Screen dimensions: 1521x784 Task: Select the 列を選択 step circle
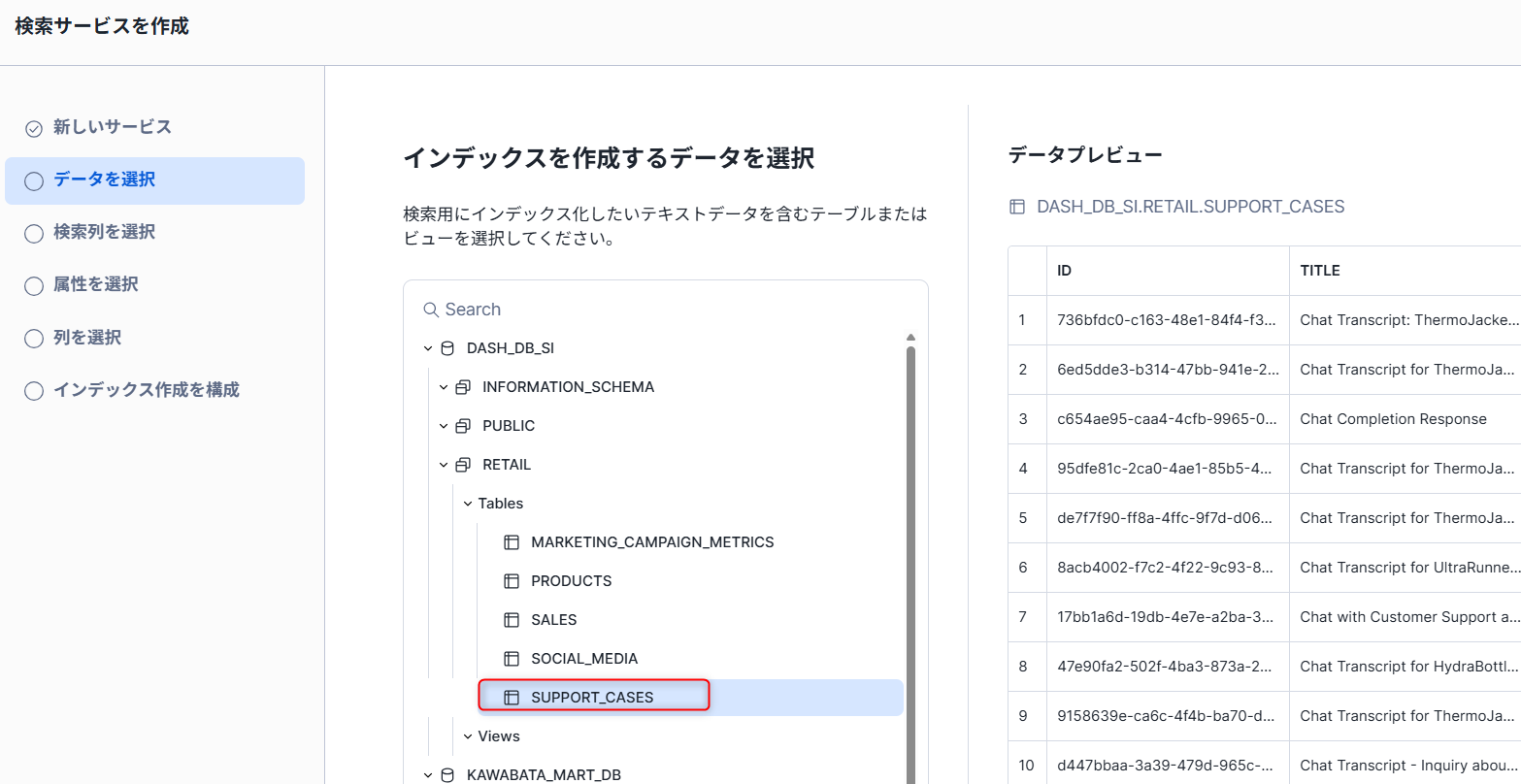(34, 339)
